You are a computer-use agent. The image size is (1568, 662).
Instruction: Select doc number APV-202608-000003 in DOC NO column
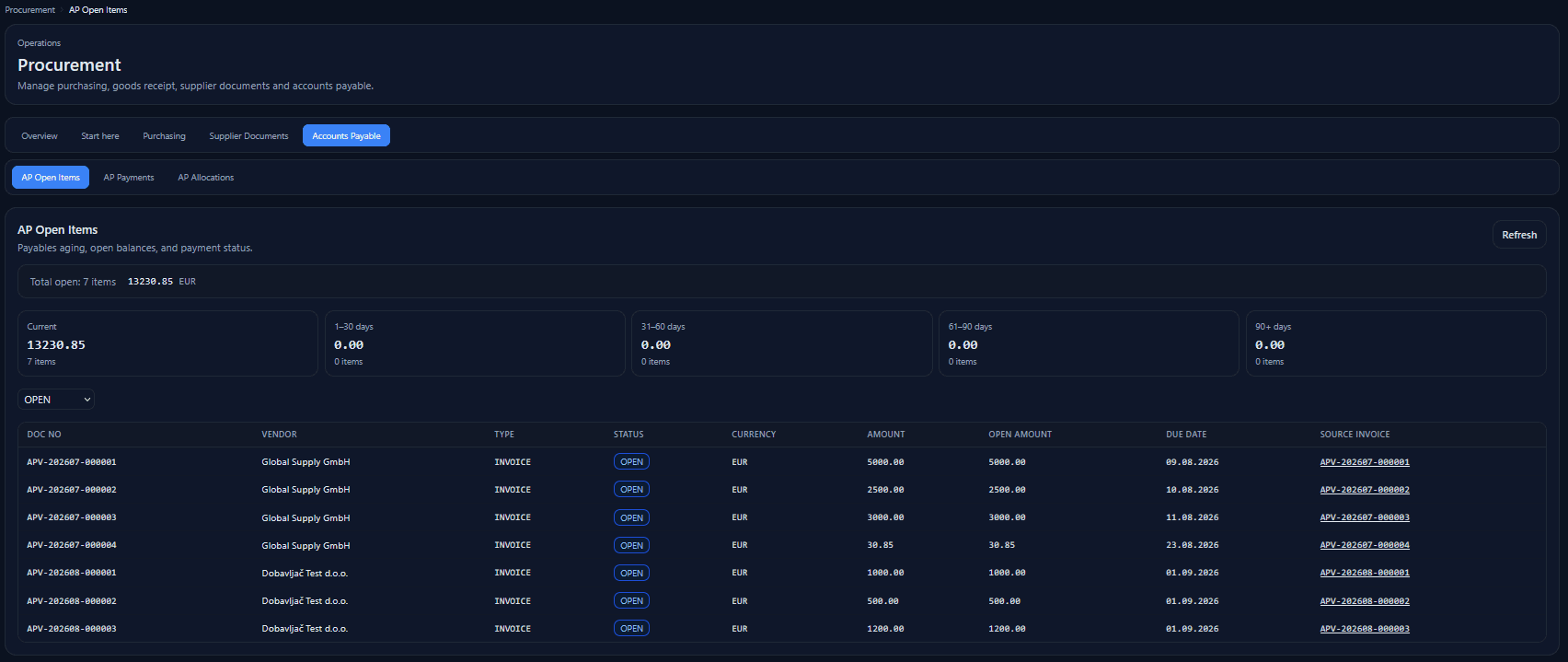[72, 629]
